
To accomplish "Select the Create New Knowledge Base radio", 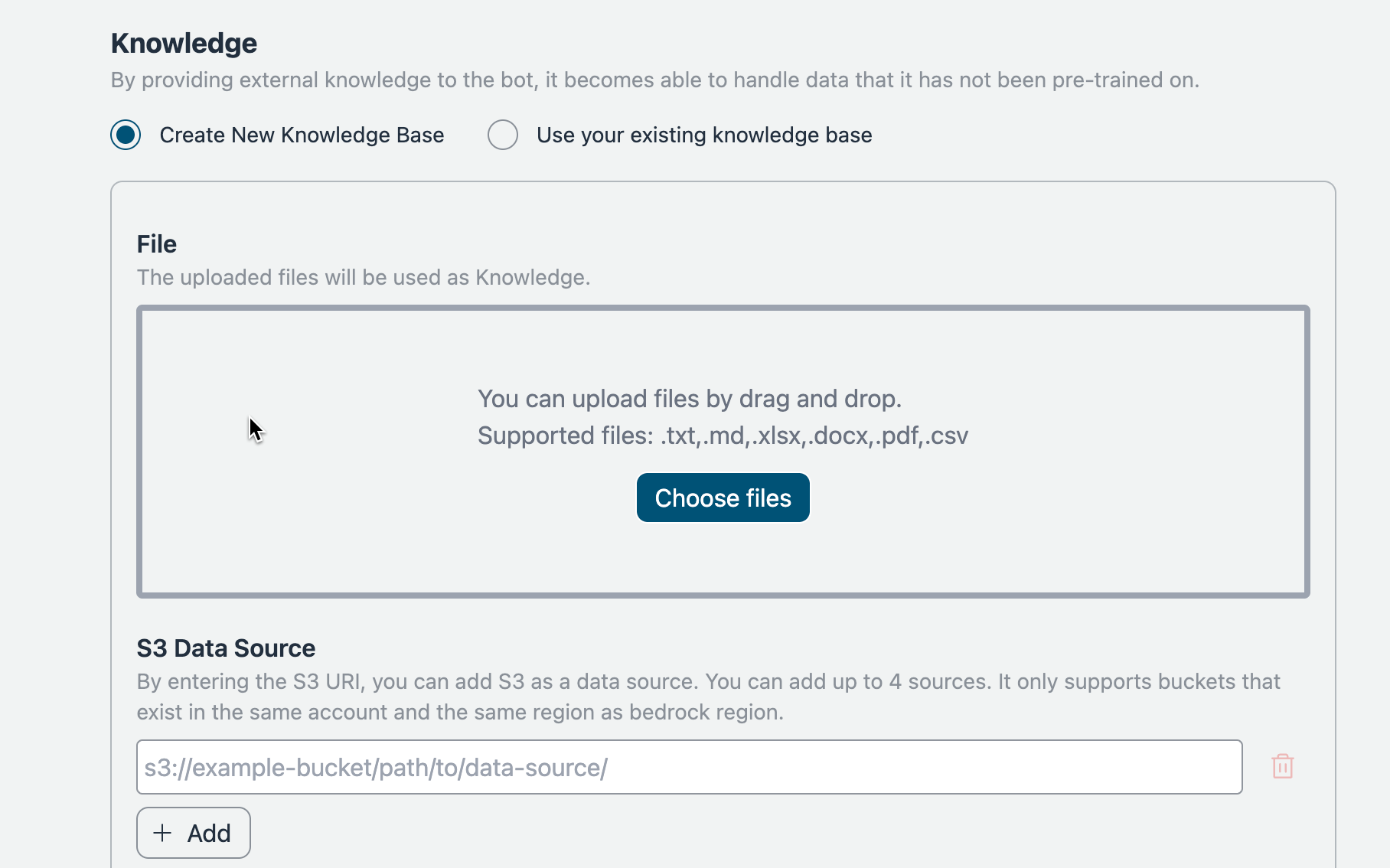I will pos(126,135).
